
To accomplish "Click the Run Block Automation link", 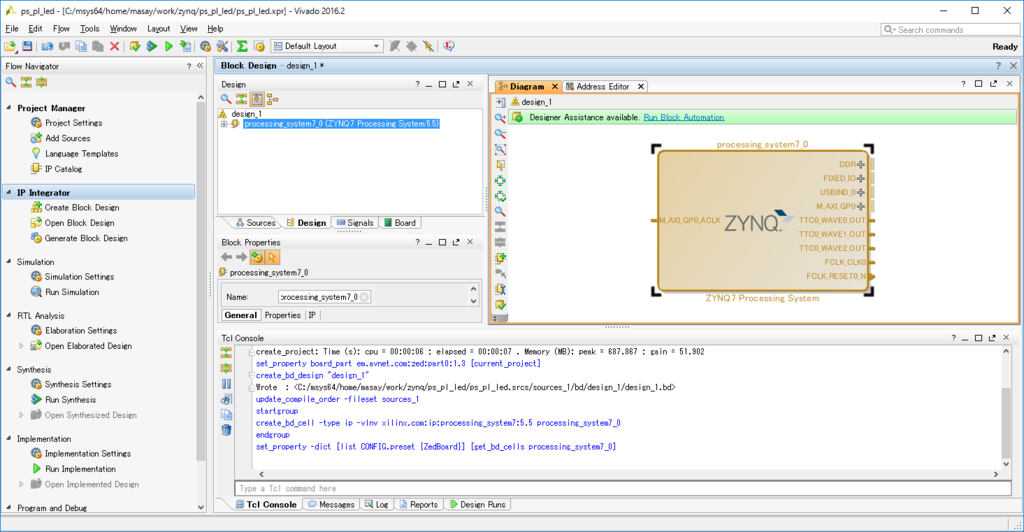I will click(684, 117).
